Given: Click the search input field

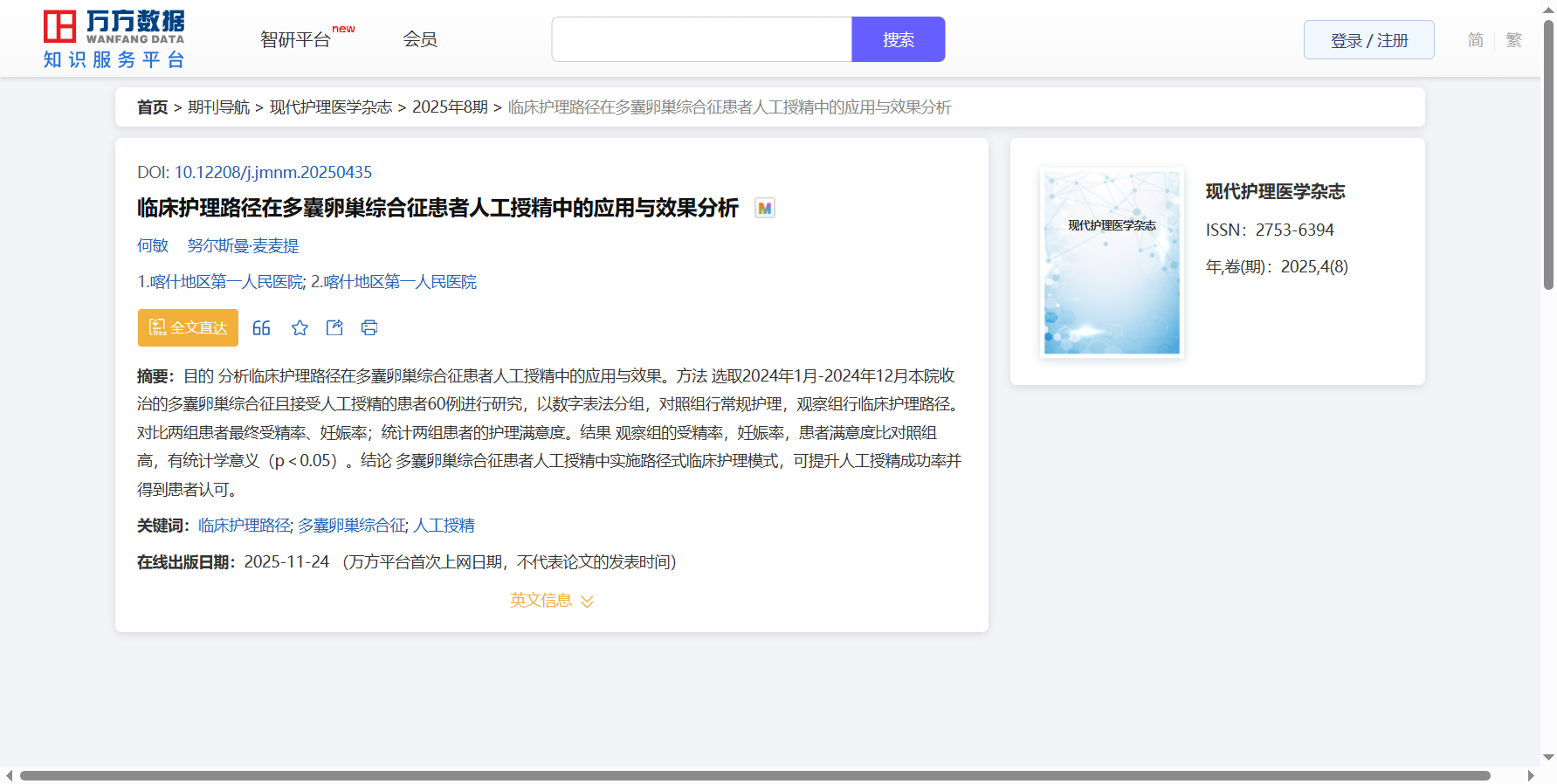Looking at the screenshot, I should (x=701, y=39).
